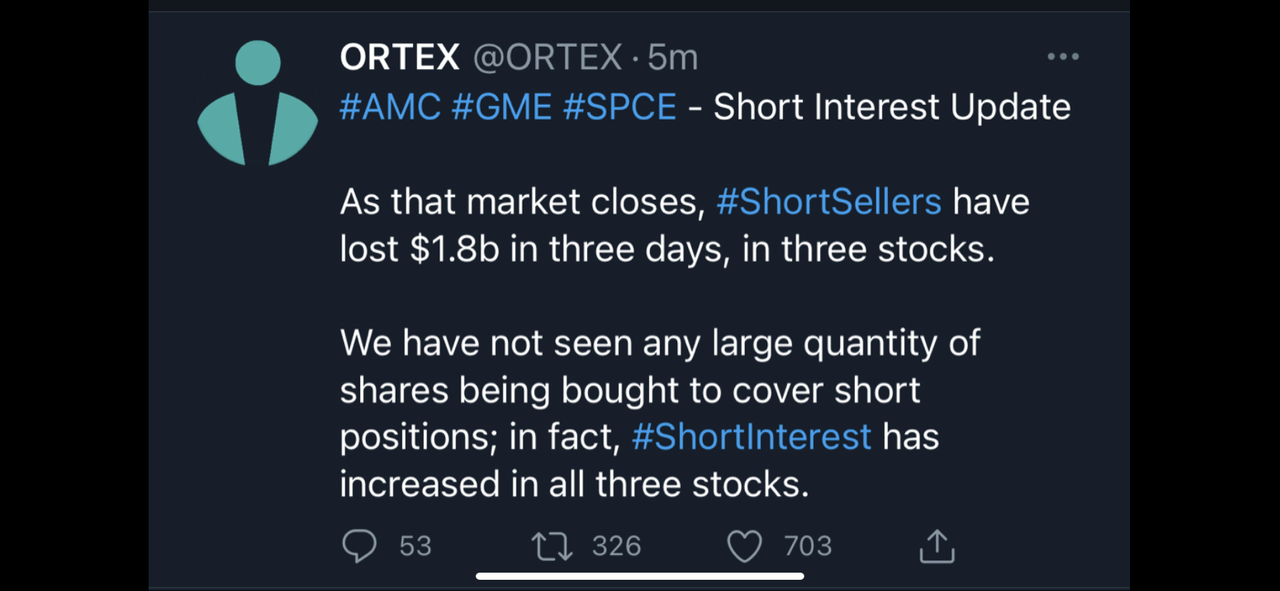
Task: Open the share sheet icon
Action: pos(936,546)
